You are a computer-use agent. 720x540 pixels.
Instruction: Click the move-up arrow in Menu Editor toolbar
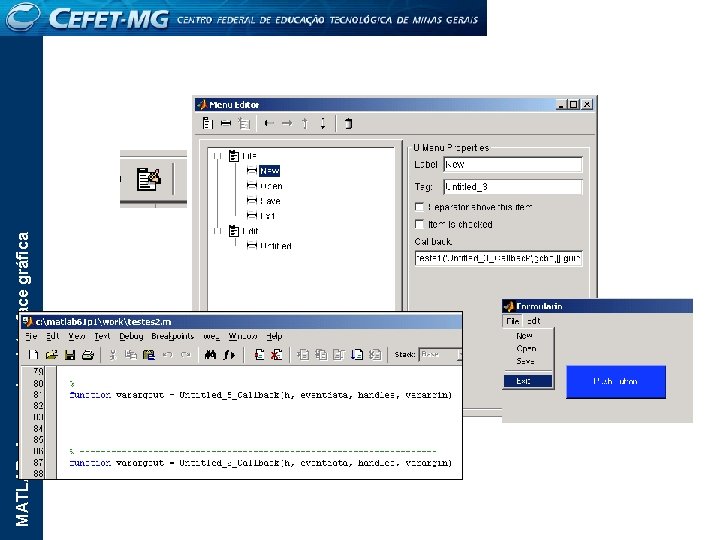coord(305,123)
